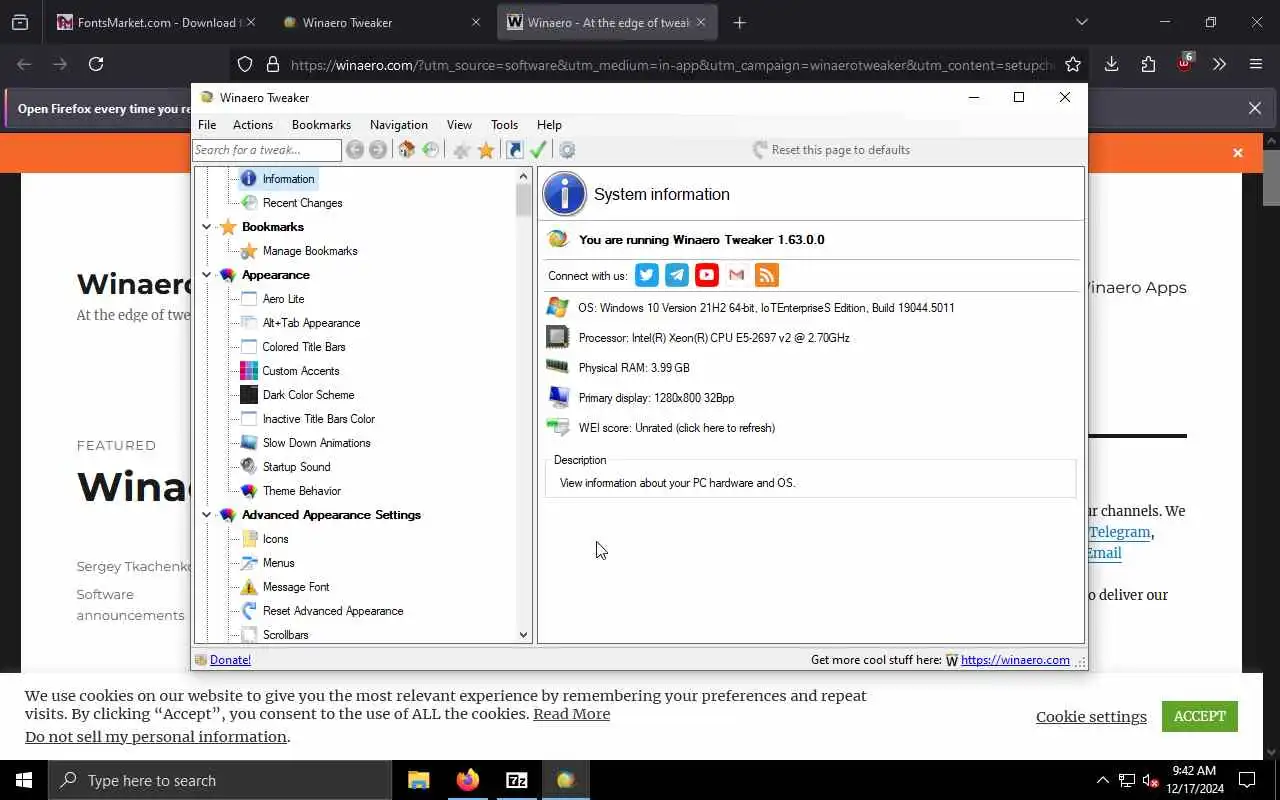Image resolution: width=1280 pixels, height=800 pixels.
Task: Collapse Advanced Appearance Settings group
Action: point(207,515)
